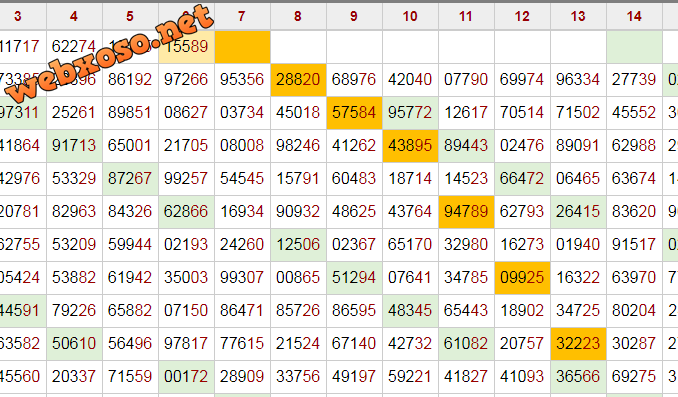Click the light yellow cell 15589
This screenshot has width=678, height=397.
[186, 46]
